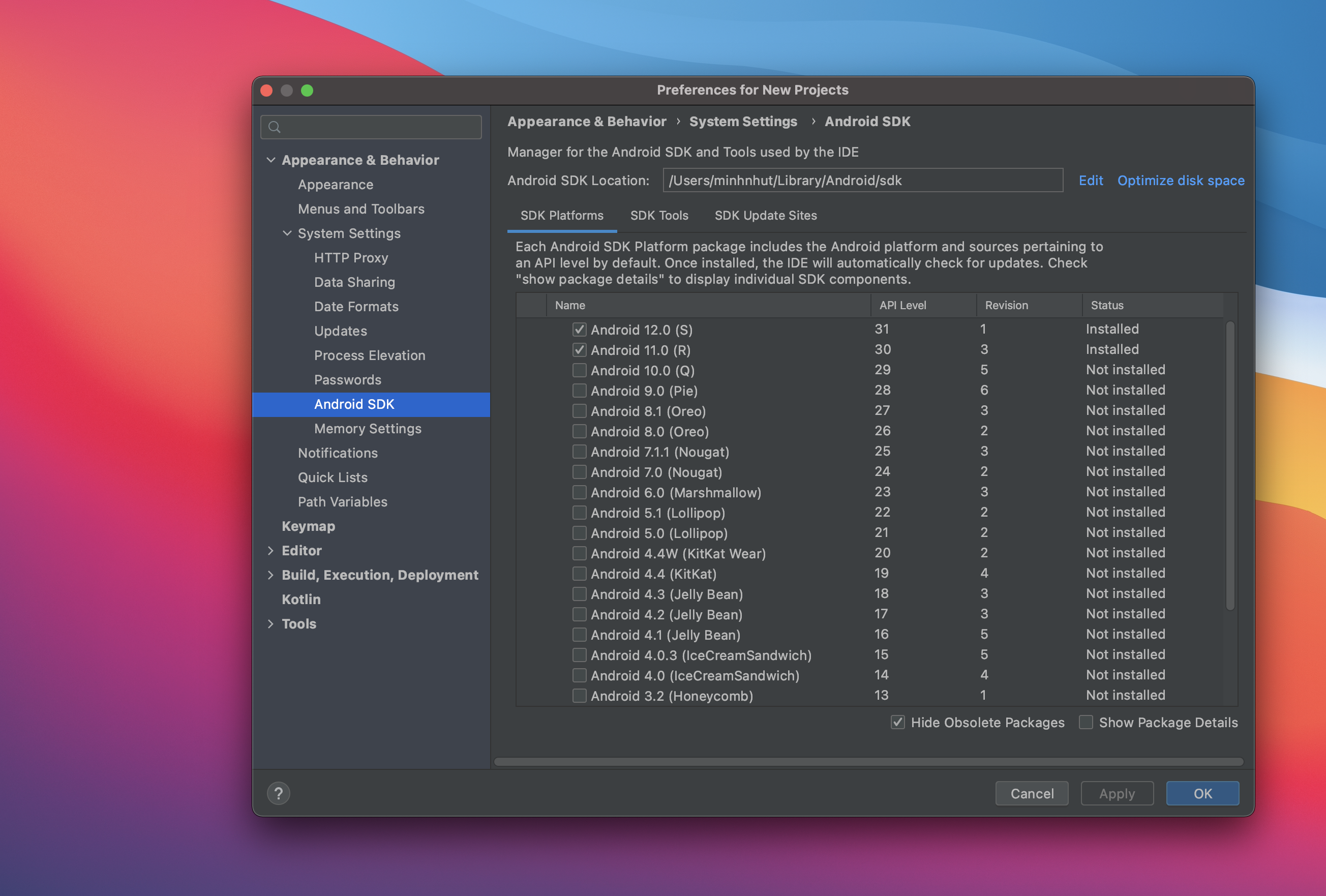This screenshot has height=896, width=1326.
Task: Expand the Editor section
Action: 271,550
